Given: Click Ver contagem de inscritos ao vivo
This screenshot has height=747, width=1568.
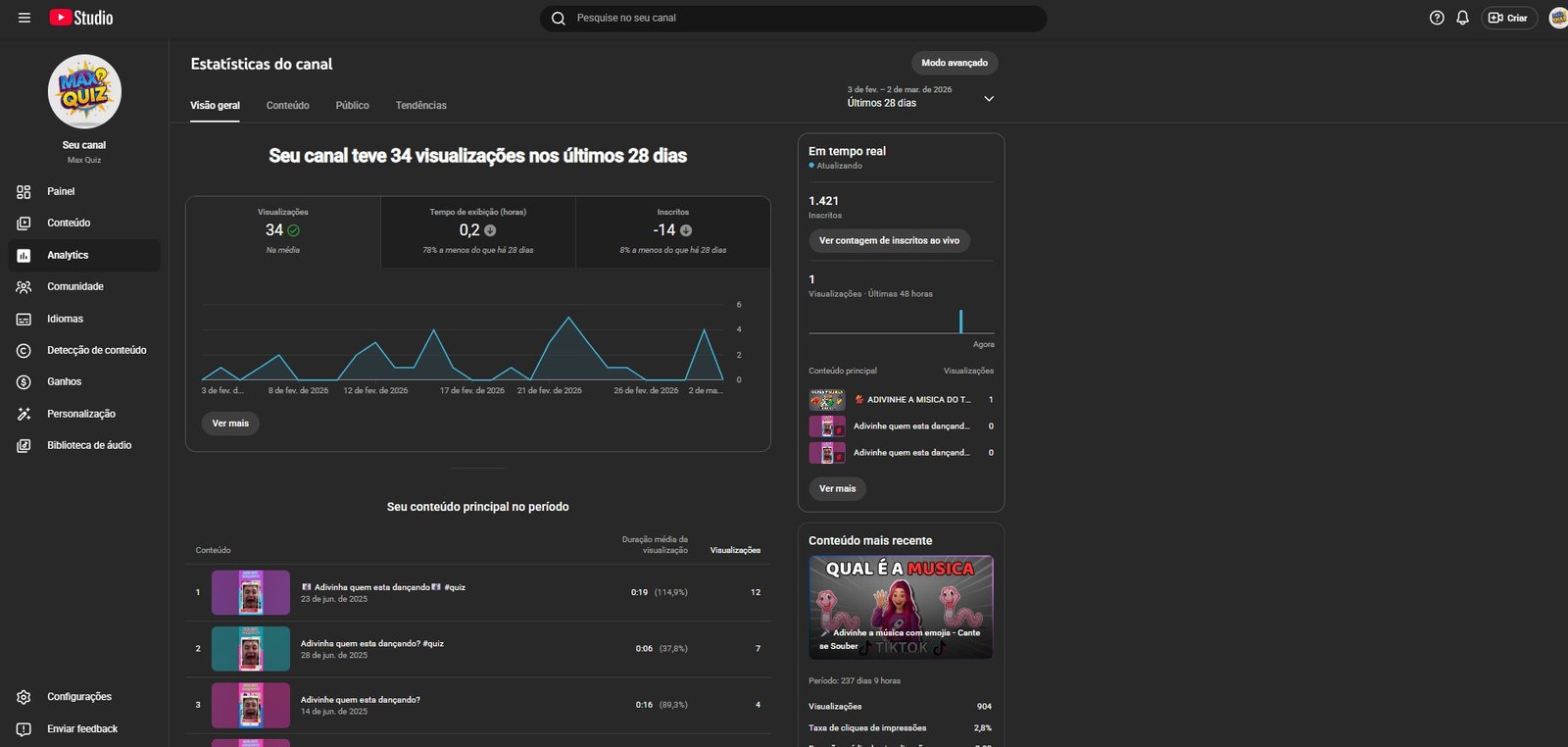Looking at the screenshot, I should [x=889, y=240].
